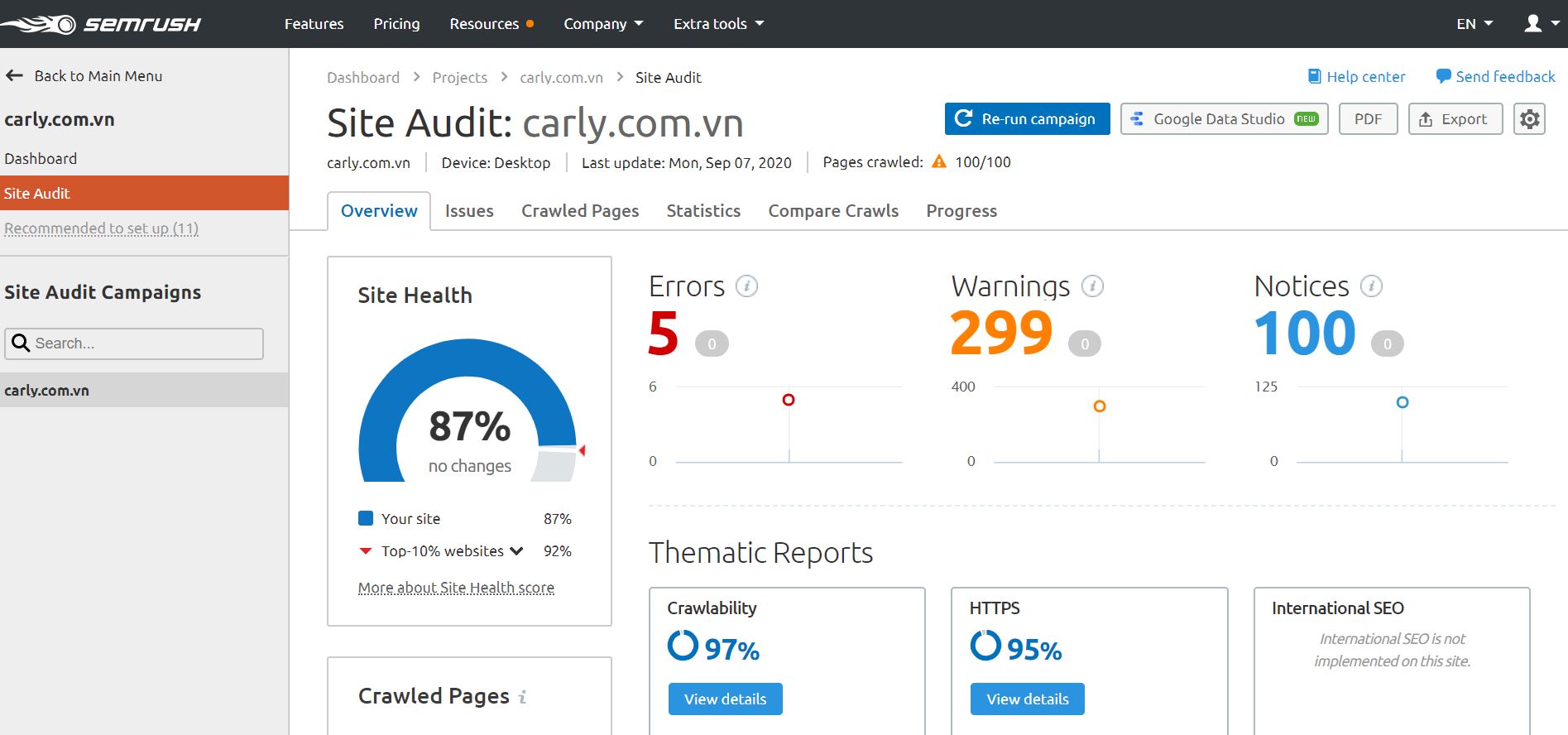Switch to the Issues tab
This screenshot has height=735, width=1568.
[x=469, y=211]
